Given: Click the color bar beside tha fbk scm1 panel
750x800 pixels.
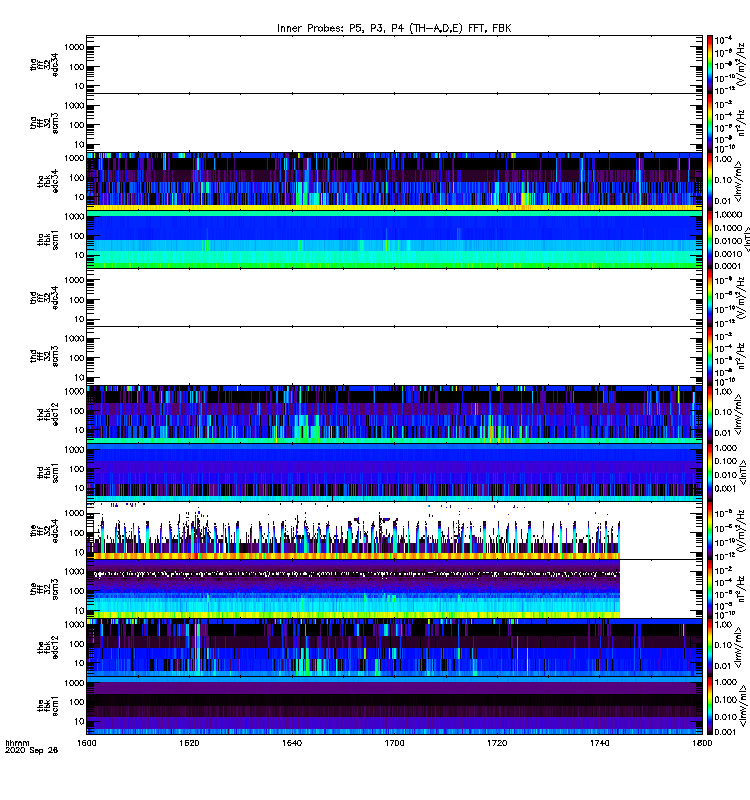Looking at the screenshot, I should [x=710, y=240].
